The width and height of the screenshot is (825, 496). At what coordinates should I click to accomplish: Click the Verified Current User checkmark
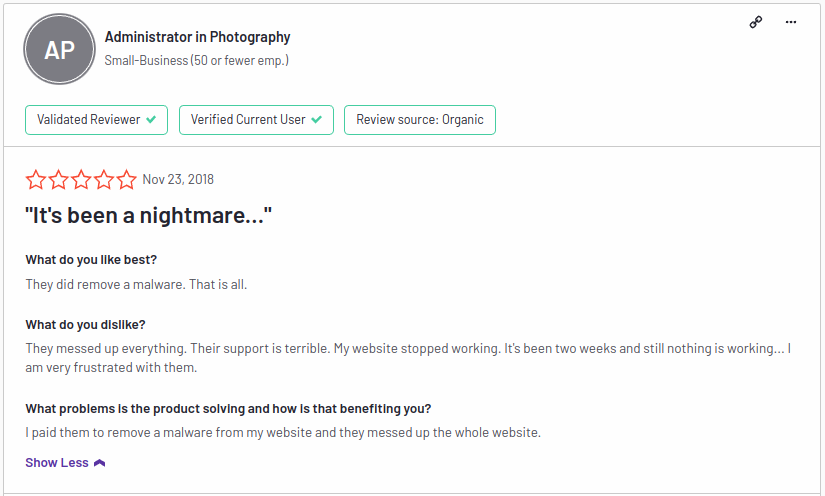coord(316,120)
